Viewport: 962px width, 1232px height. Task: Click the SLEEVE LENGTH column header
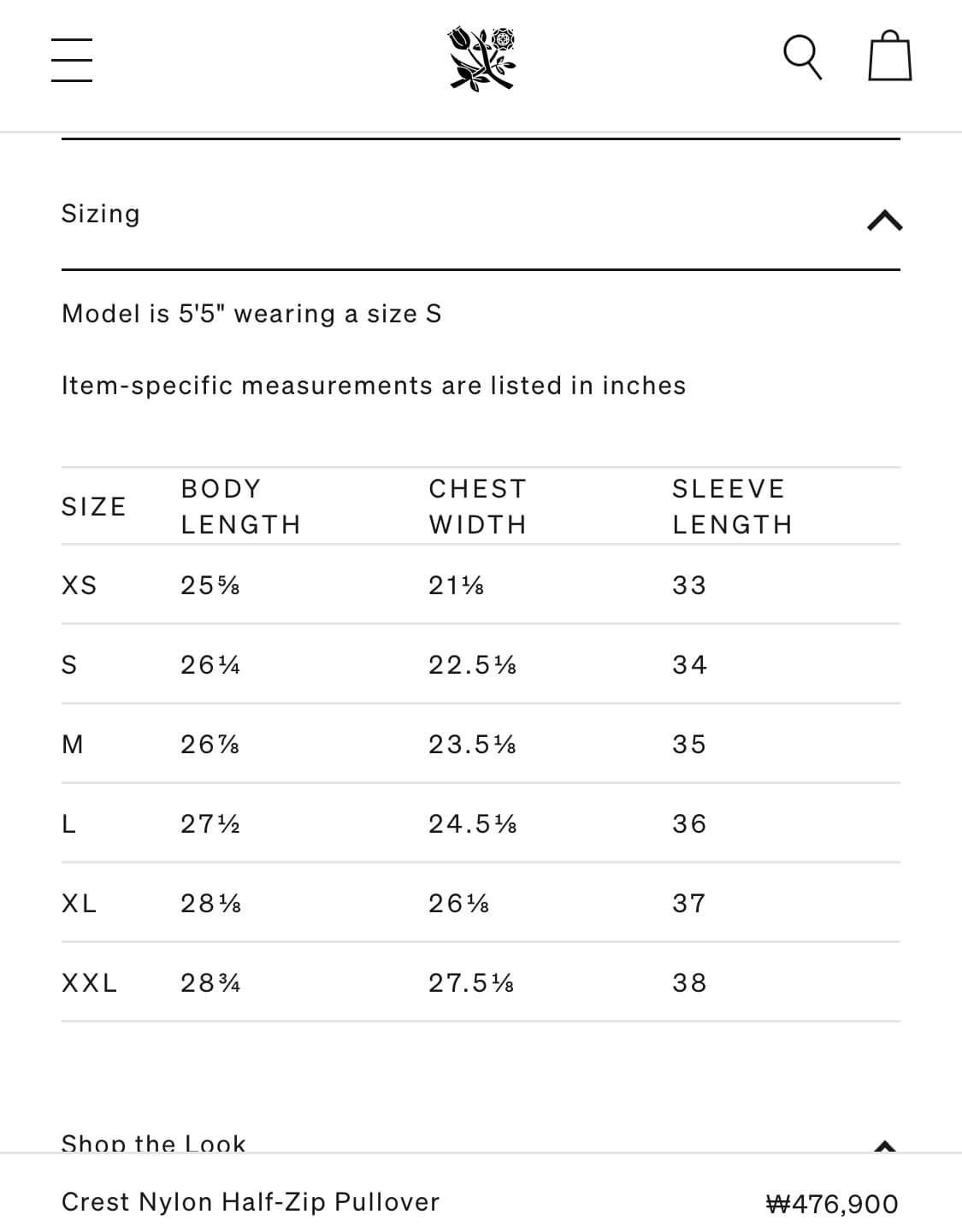point(733,506)
